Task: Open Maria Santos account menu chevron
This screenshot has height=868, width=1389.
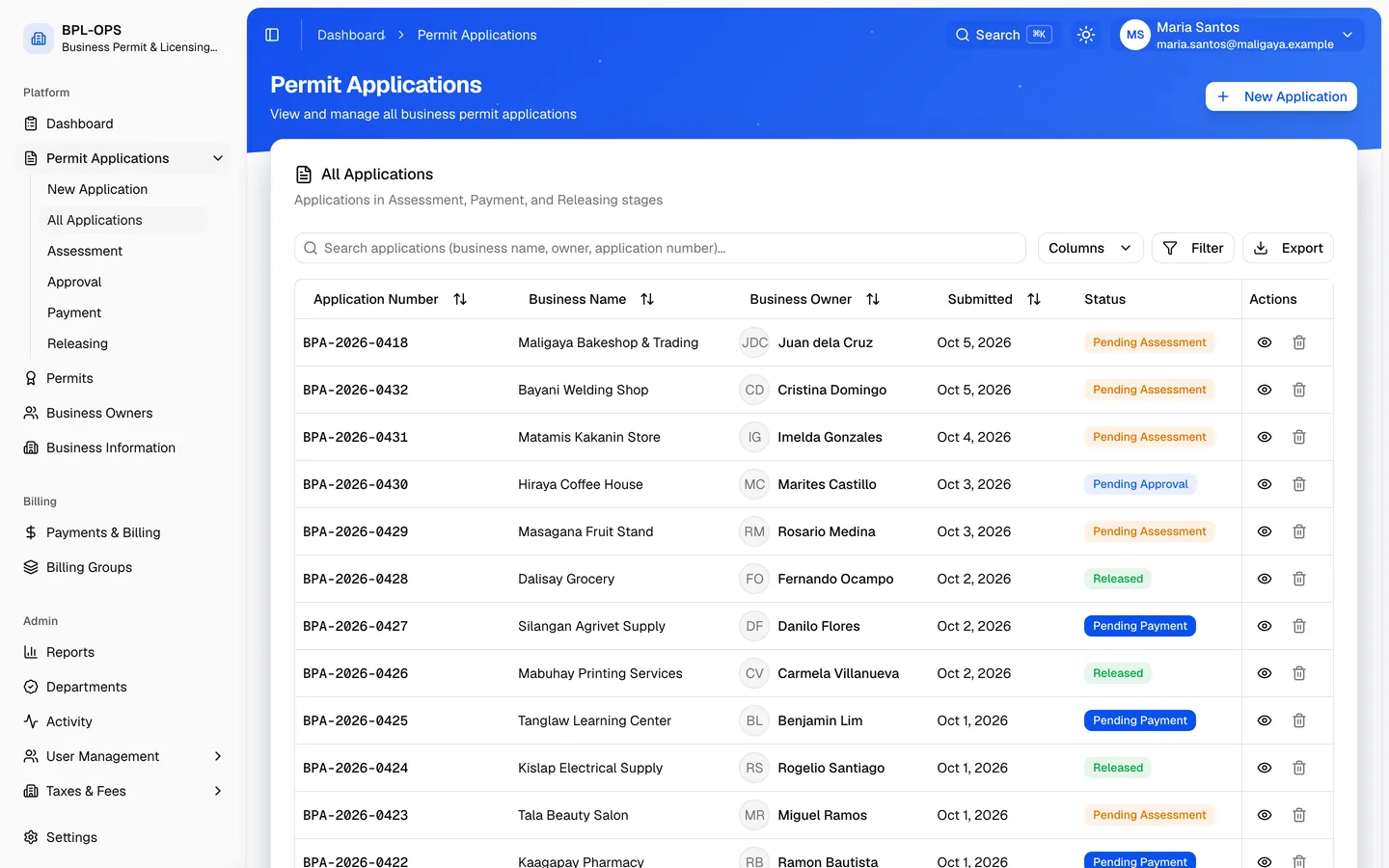Action: tap(1348, 35)
